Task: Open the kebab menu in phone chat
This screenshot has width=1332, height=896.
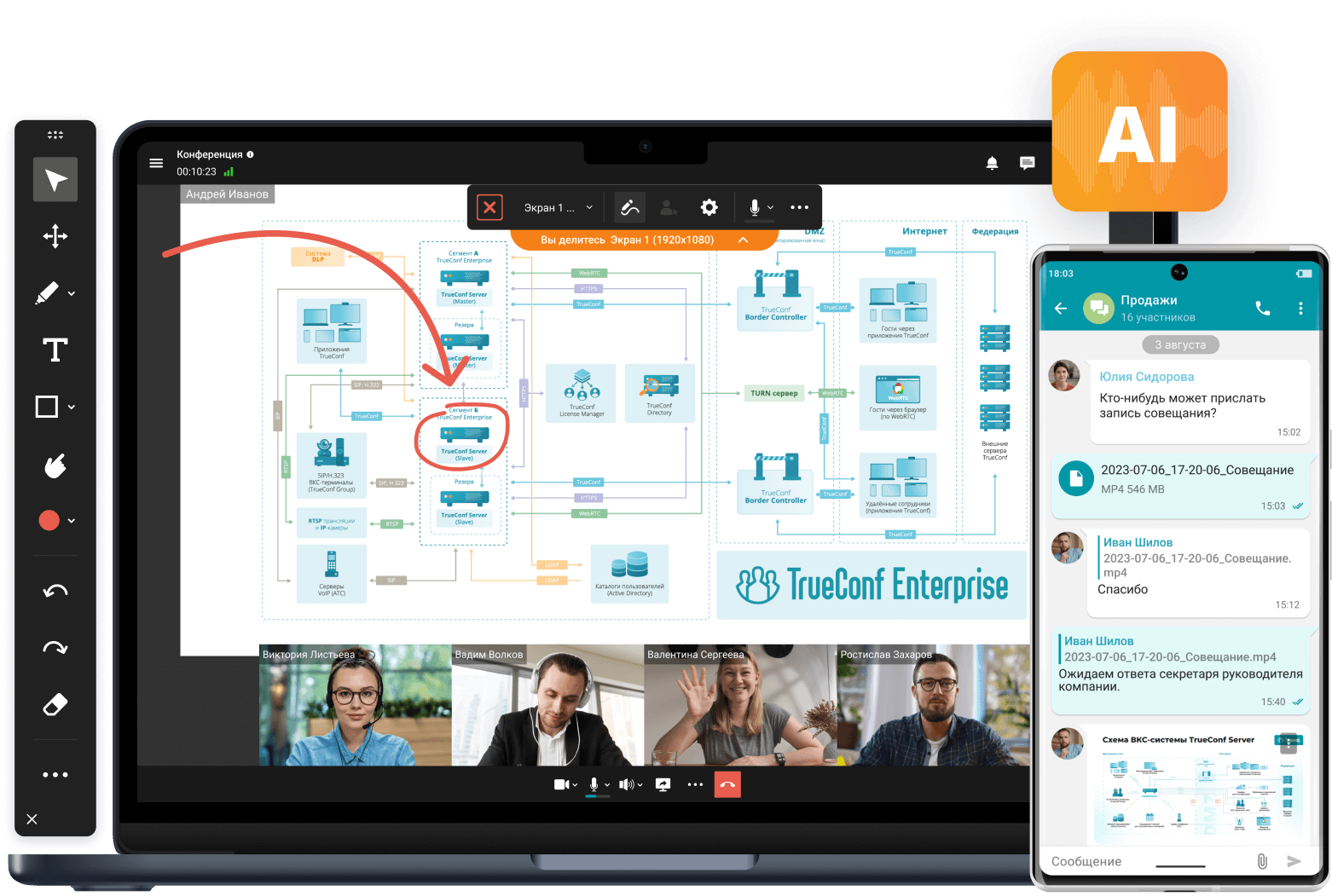Action: pyautogui.click(x=1300, y=308)
